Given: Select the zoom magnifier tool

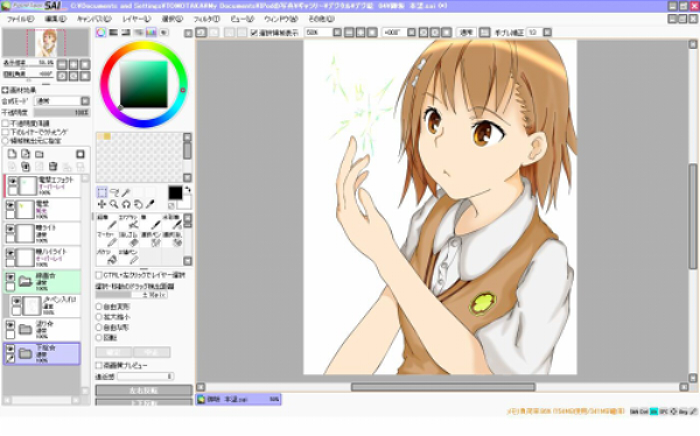Looking at the screenshot, I should [x=114, y=204].
